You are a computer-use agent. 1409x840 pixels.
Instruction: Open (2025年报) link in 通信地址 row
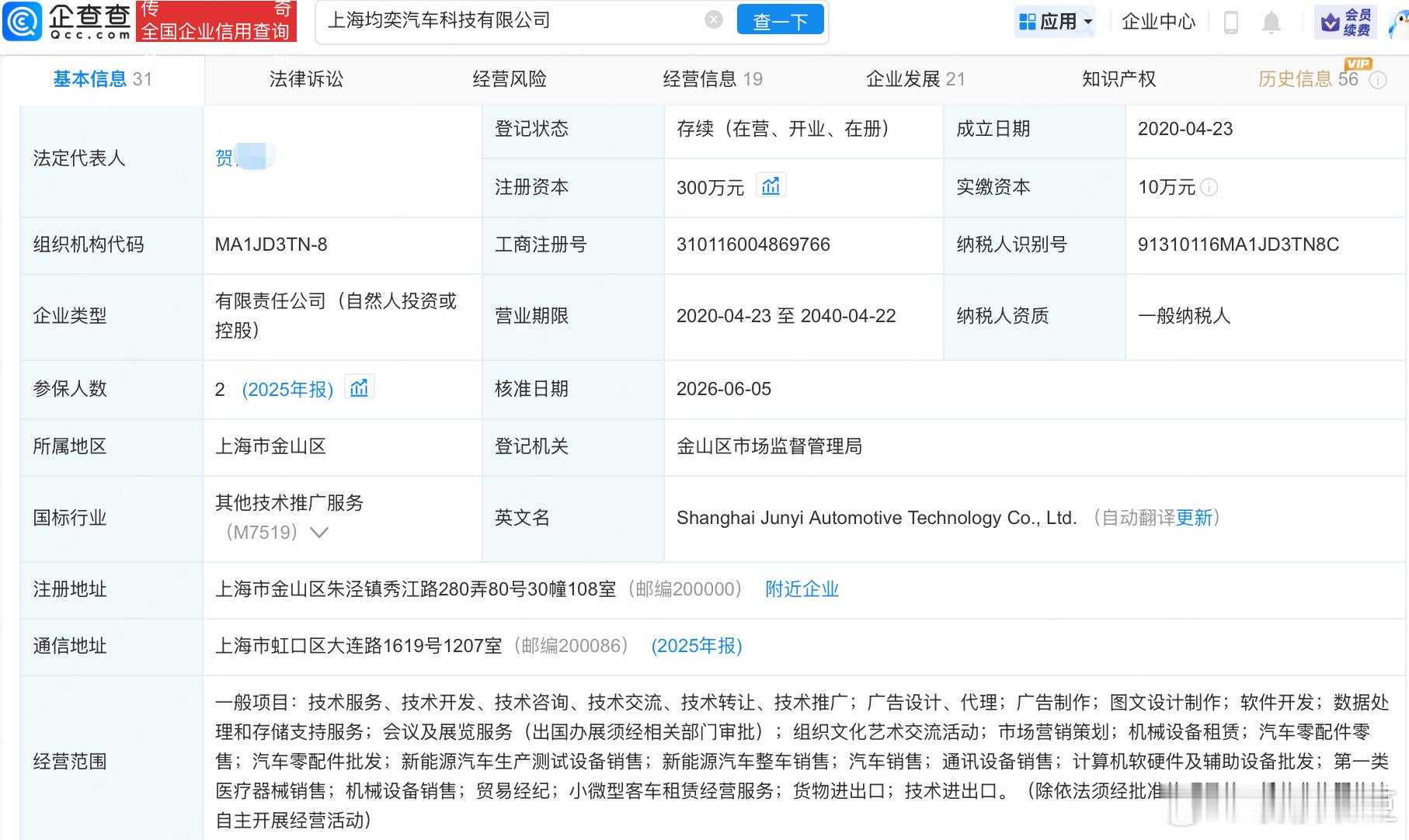point(697,646)
